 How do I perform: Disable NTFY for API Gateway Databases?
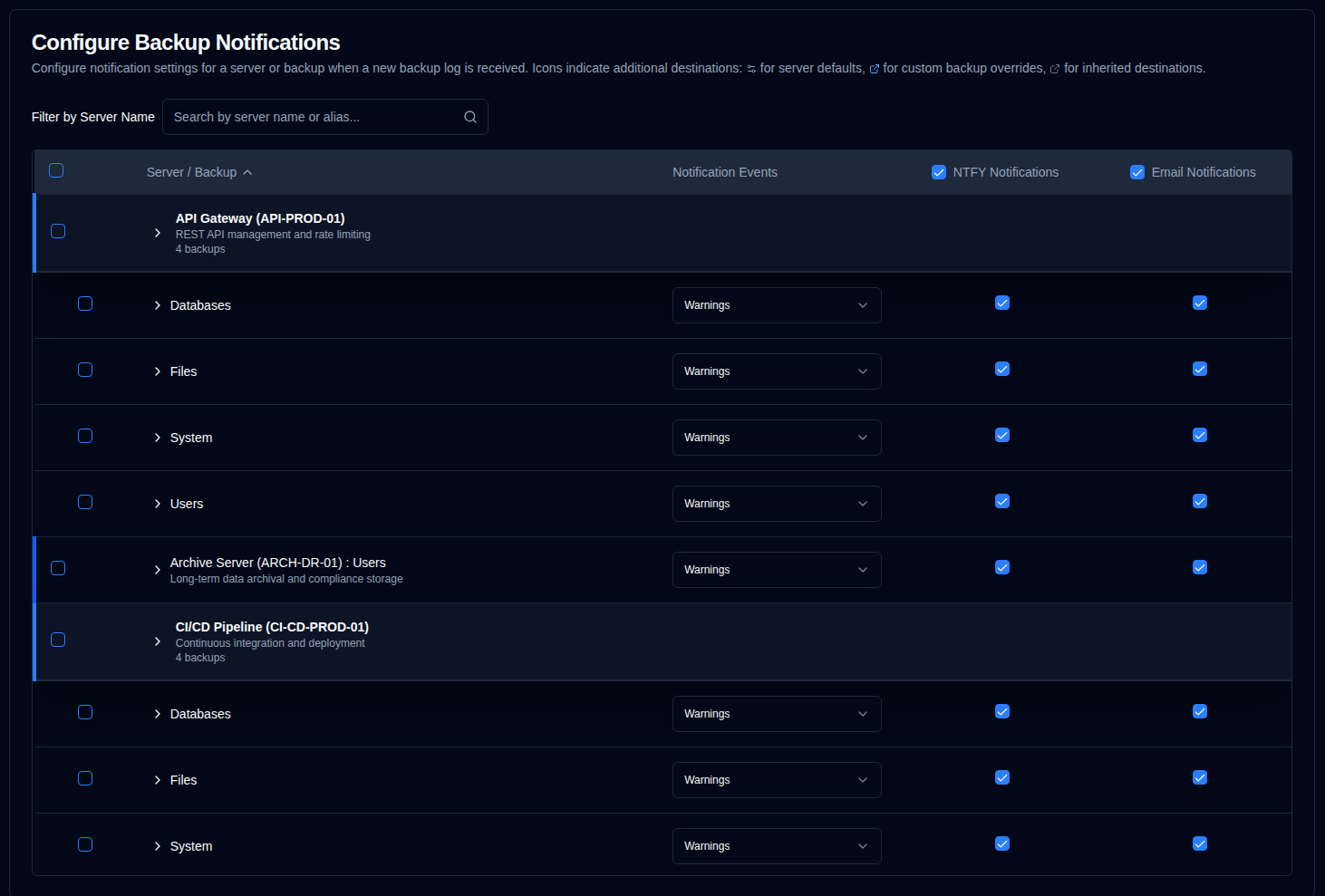1002,303
